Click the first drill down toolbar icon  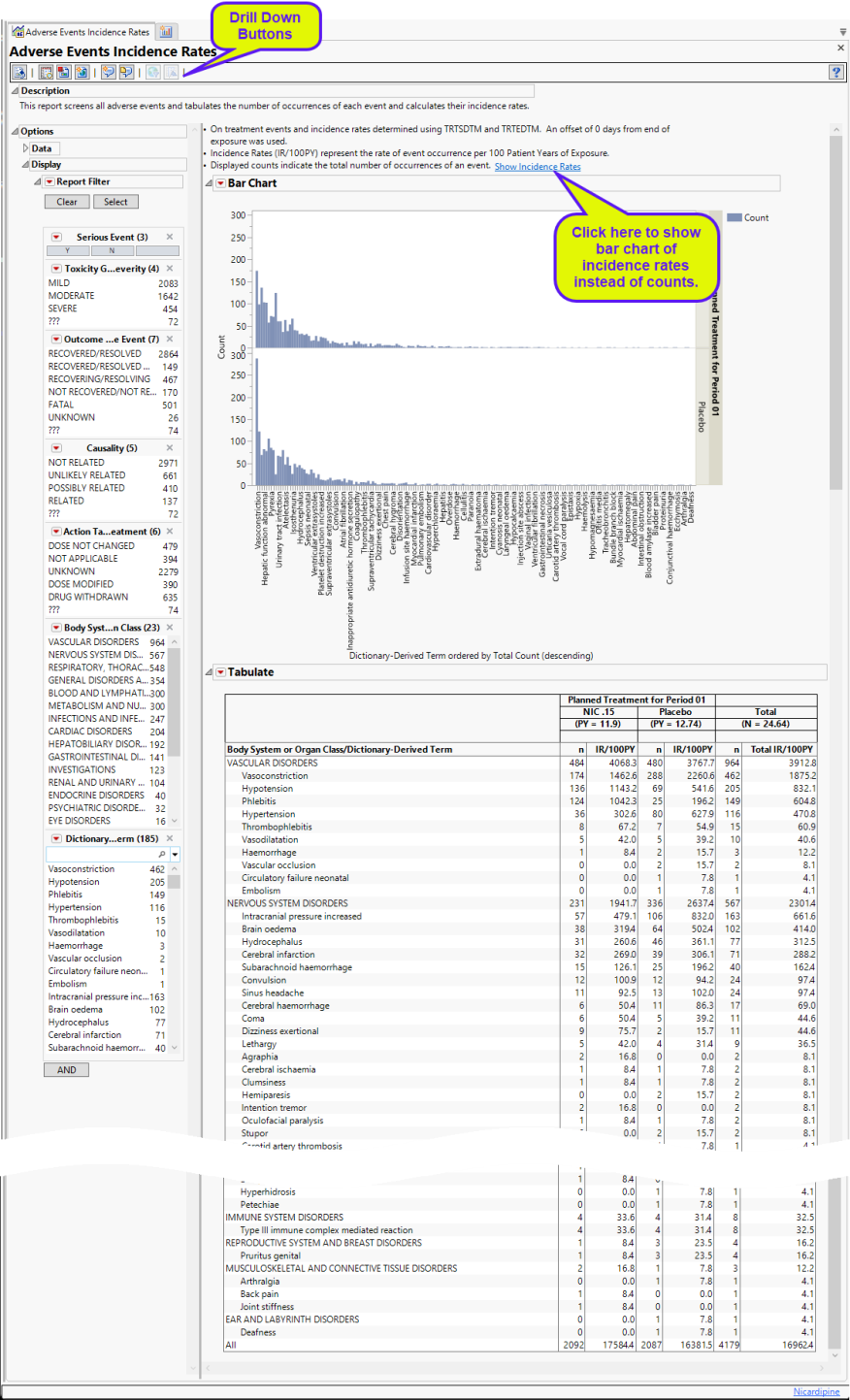click(19, 73)
